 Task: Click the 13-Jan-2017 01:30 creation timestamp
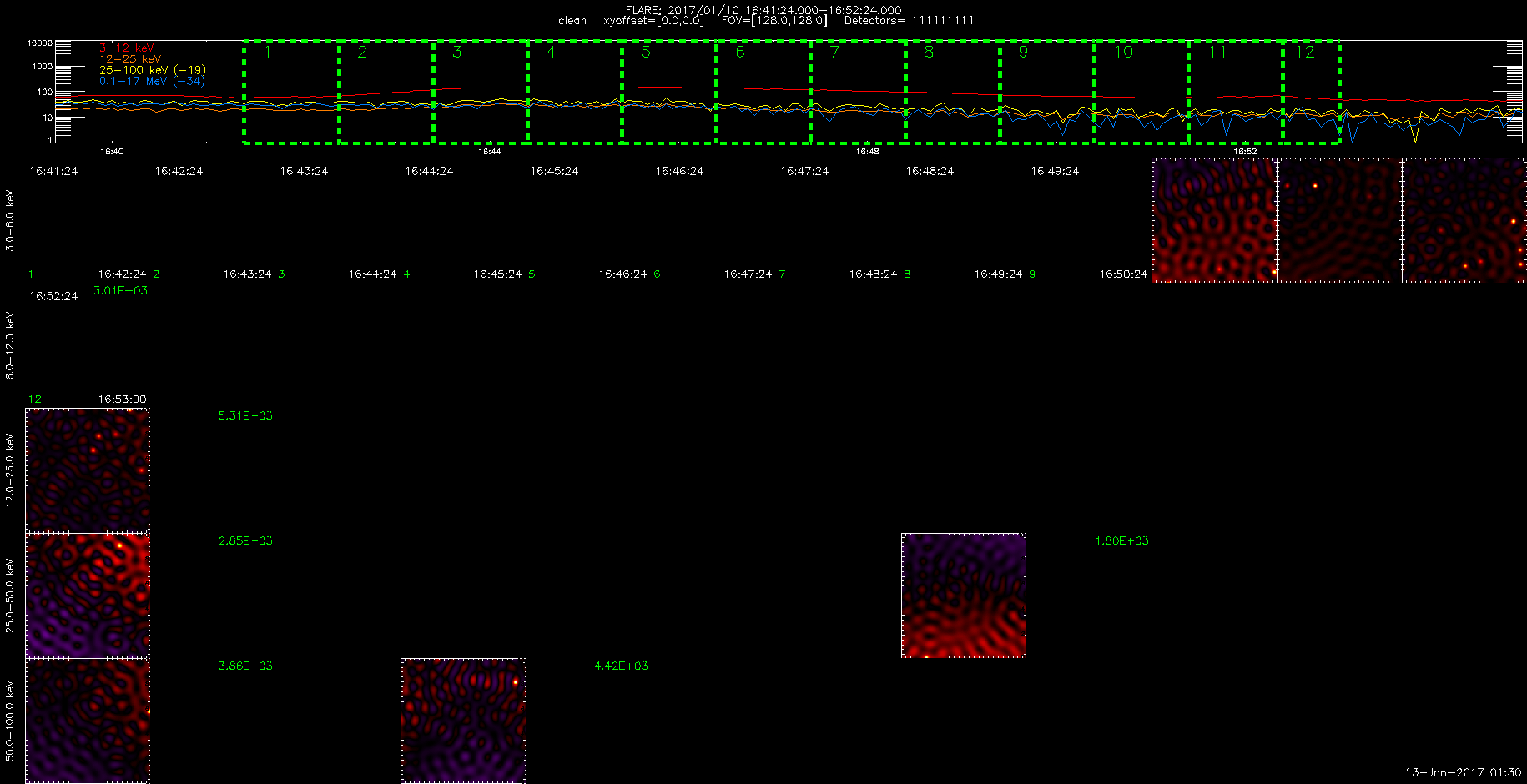pos(1464,772)
